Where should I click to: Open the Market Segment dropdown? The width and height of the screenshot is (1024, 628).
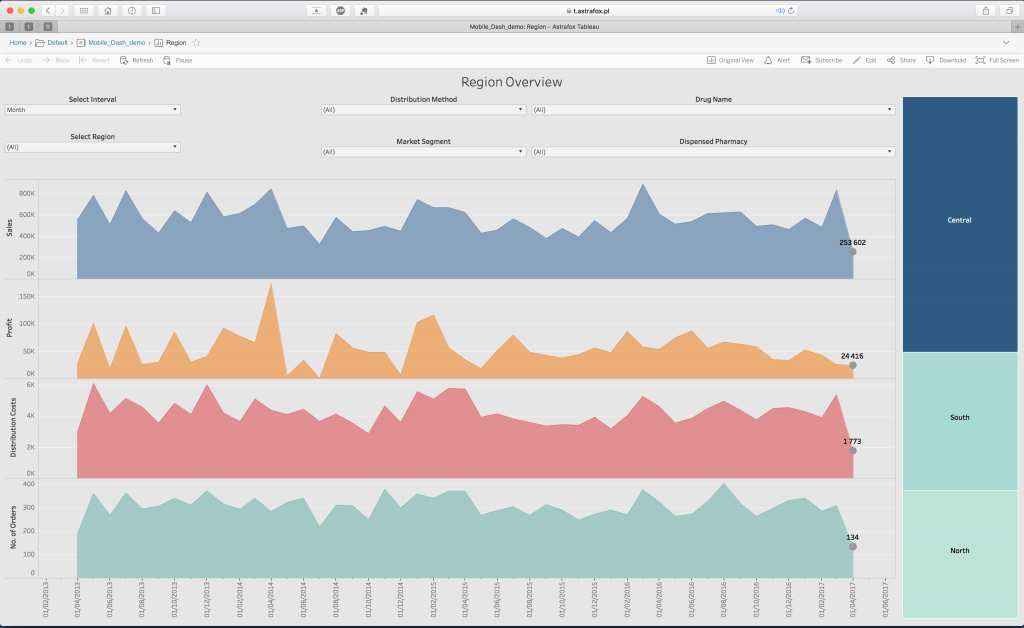click(x=423, y=152)
